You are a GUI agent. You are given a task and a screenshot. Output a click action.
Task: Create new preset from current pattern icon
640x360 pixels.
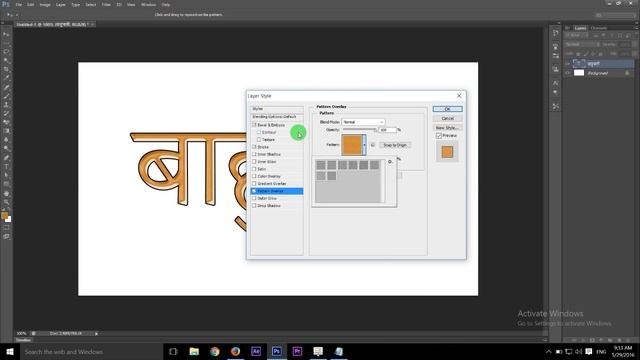[x=373, y=145]
